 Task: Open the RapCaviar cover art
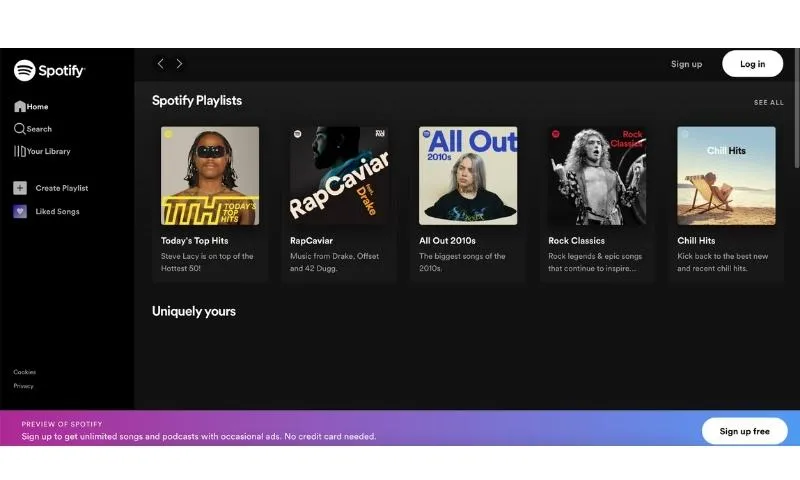(x=339, y=176)
